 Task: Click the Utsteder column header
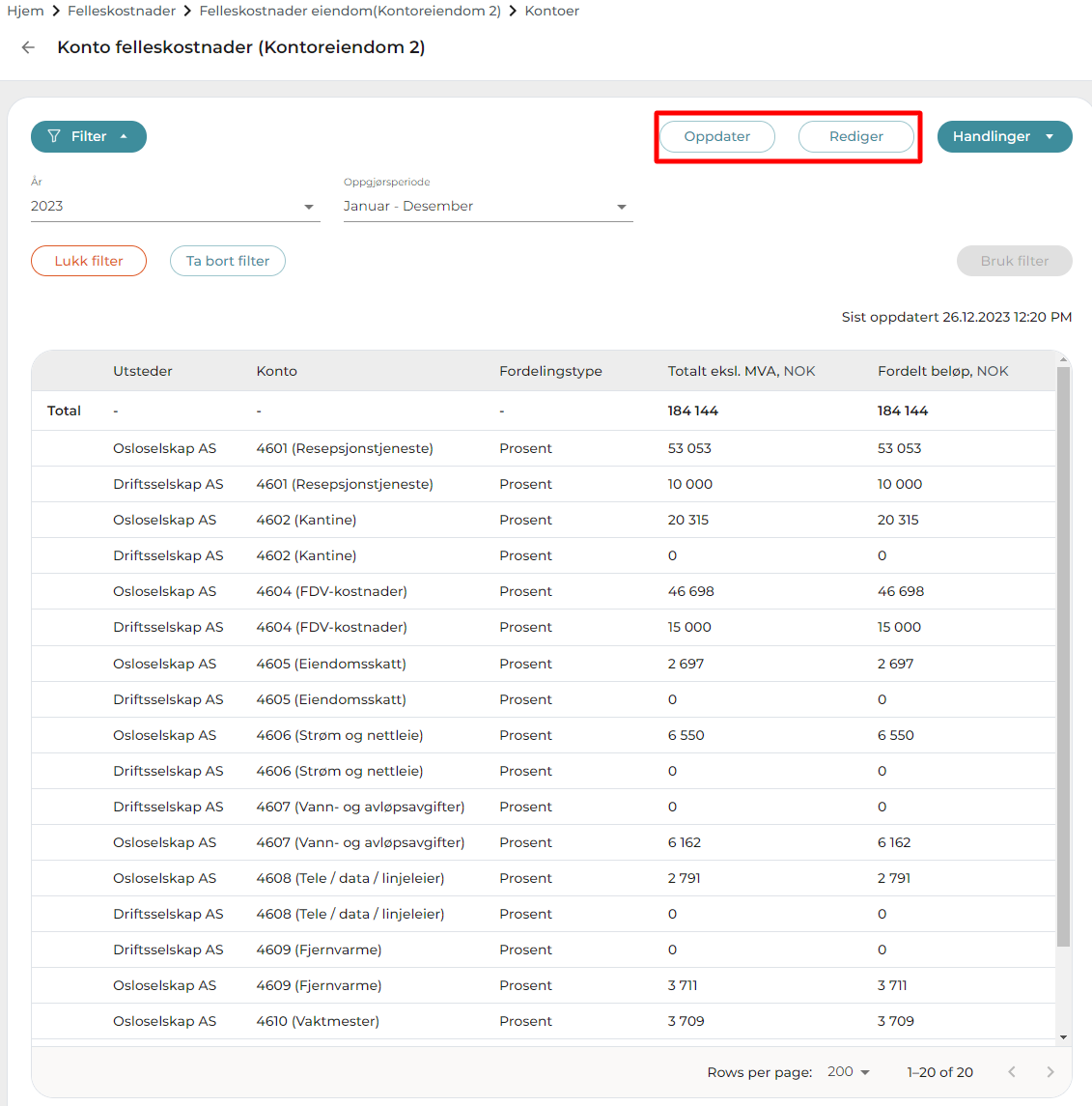tap(142, 371)
